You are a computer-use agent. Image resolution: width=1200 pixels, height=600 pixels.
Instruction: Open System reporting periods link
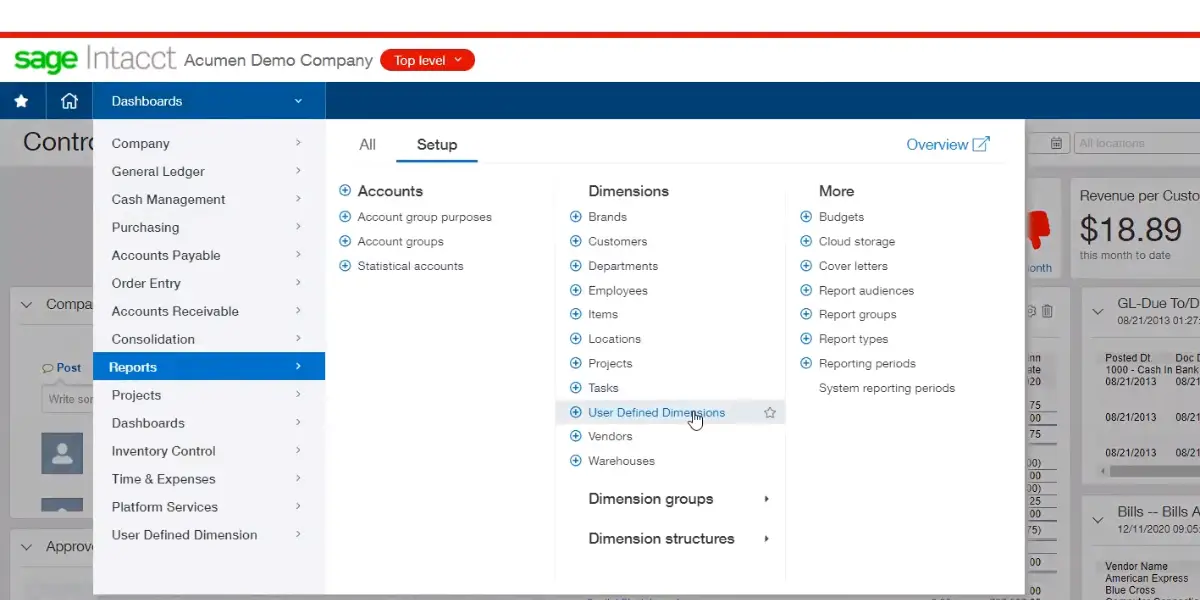point(887,388)
